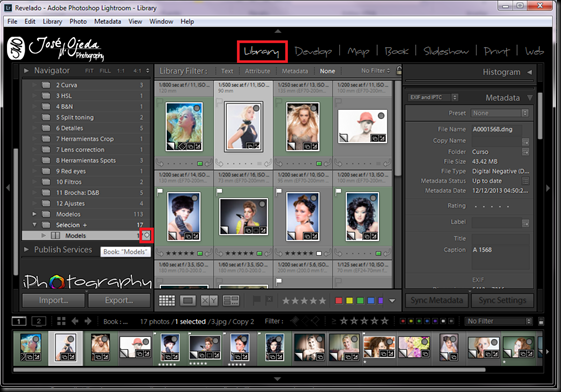
Task: Switch to the Book module
Action: point(396,52)
